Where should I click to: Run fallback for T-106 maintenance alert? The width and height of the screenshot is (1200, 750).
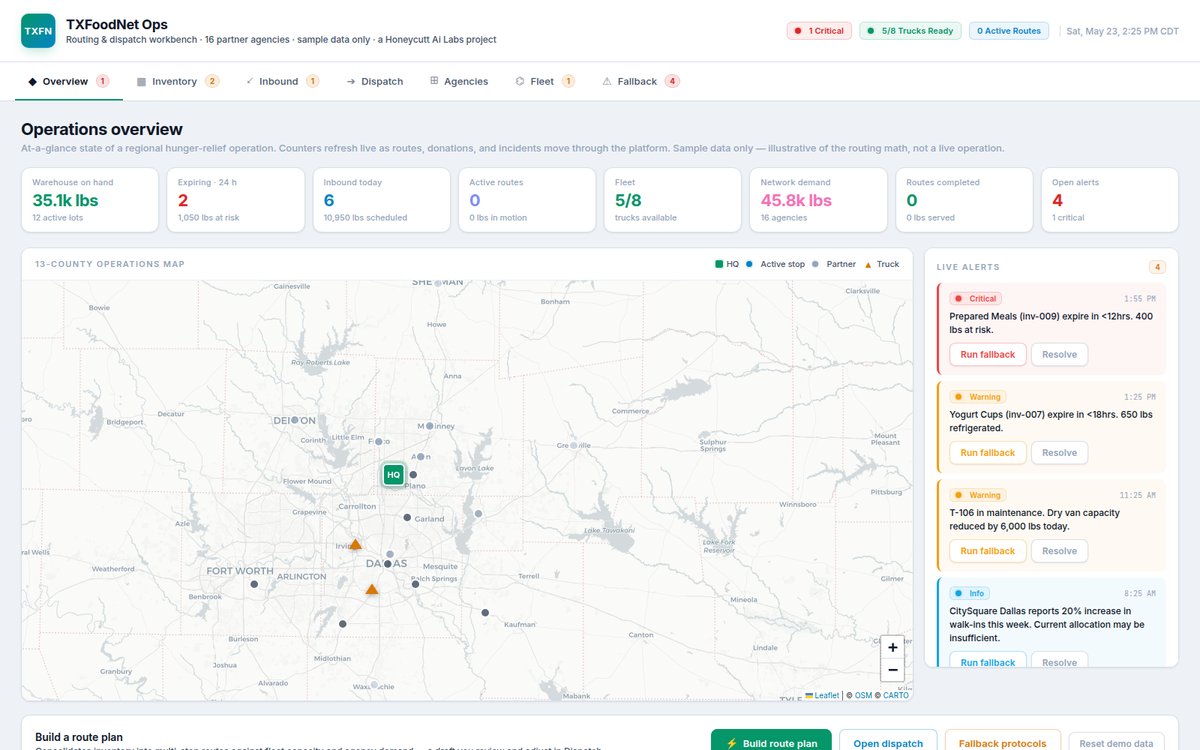point(988,551)
